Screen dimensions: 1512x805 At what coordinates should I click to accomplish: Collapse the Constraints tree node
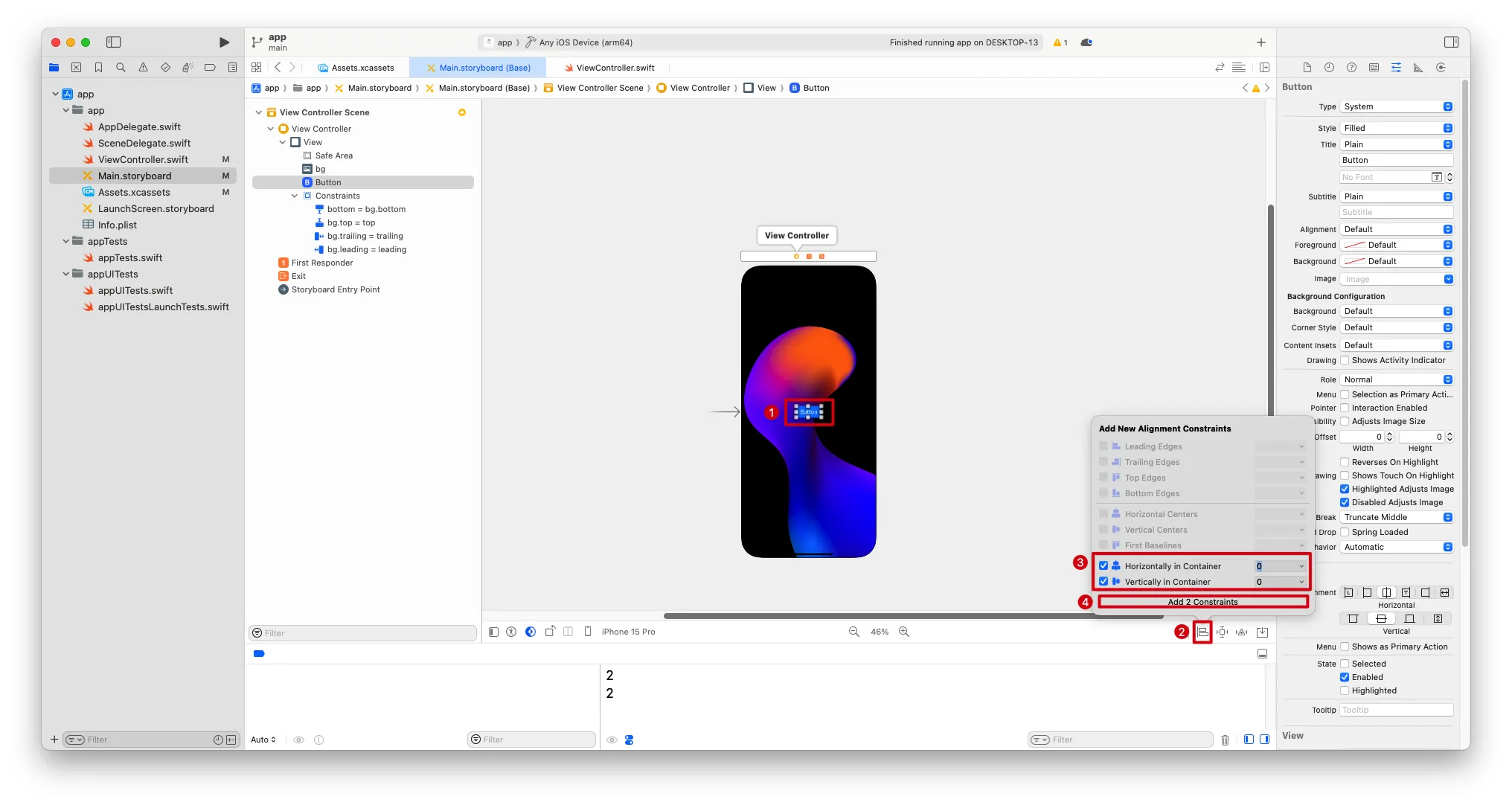[295, 196]
